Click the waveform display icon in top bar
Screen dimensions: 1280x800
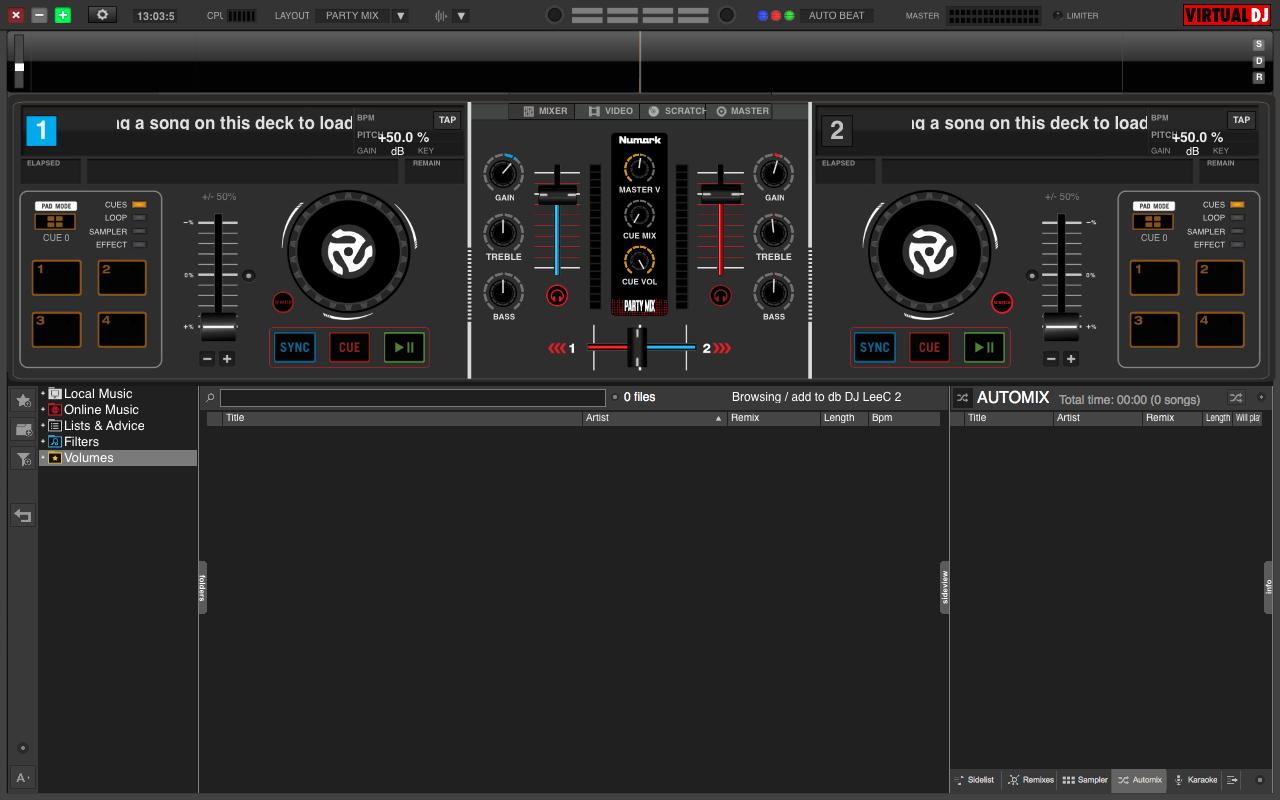[442, 16]
